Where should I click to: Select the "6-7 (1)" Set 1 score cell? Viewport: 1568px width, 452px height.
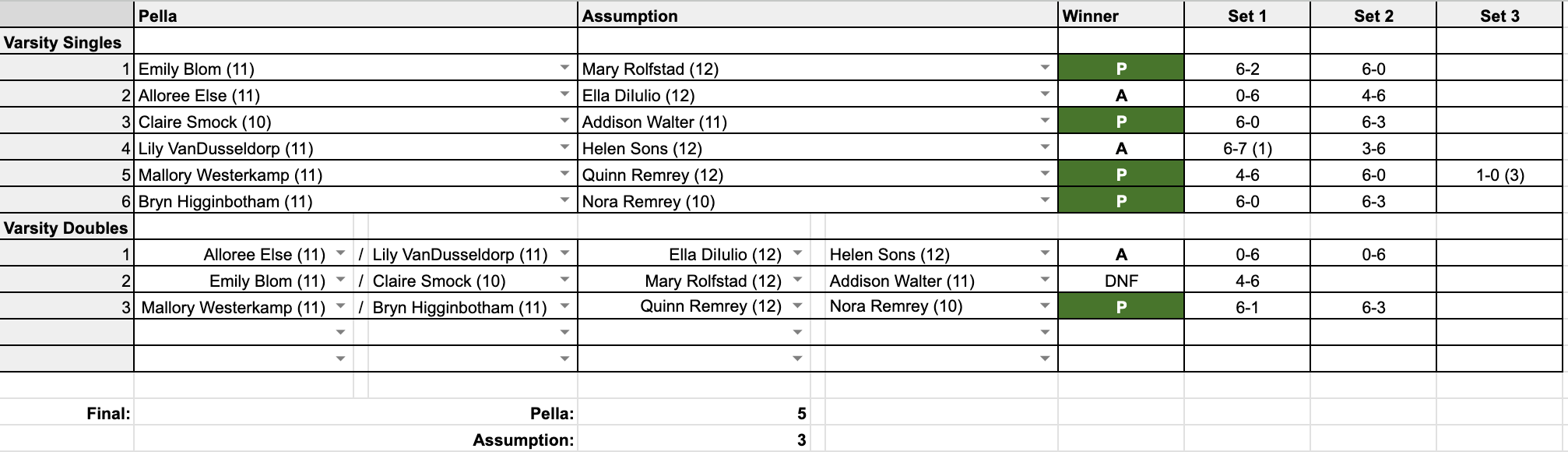pyautogui.click(x=1247, y=148)
